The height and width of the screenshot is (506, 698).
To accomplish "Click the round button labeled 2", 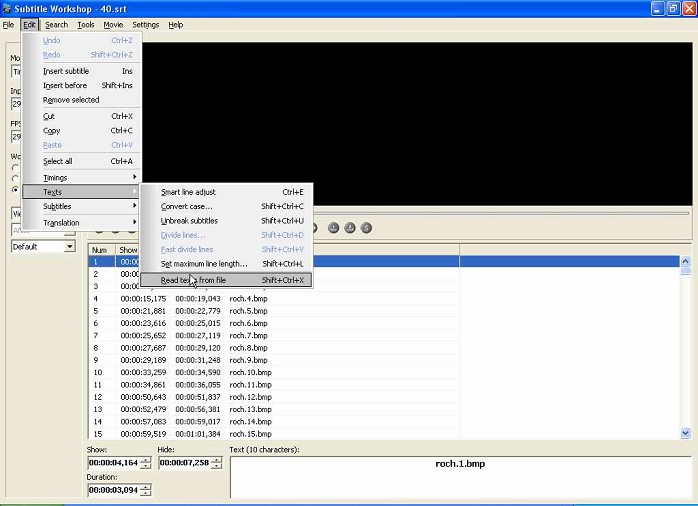I will click(x=350, y=228).
